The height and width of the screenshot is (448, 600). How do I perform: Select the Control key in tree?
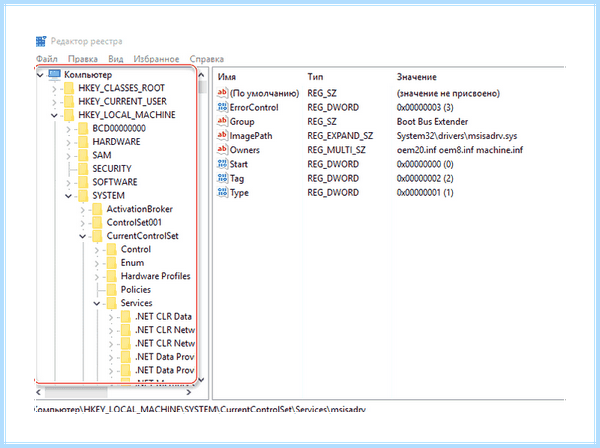tap(136, 249)
